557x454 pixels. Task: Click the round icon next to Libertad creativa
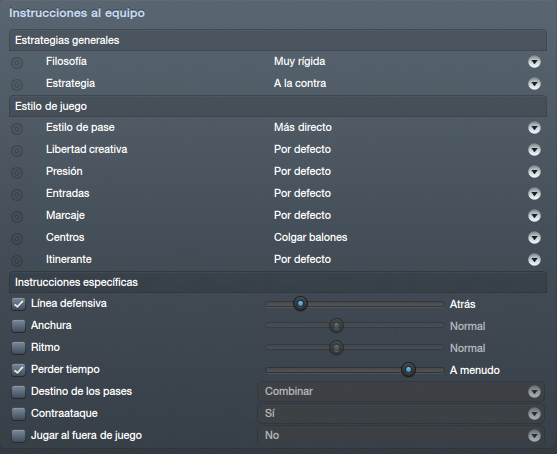[x=17, y=151]
